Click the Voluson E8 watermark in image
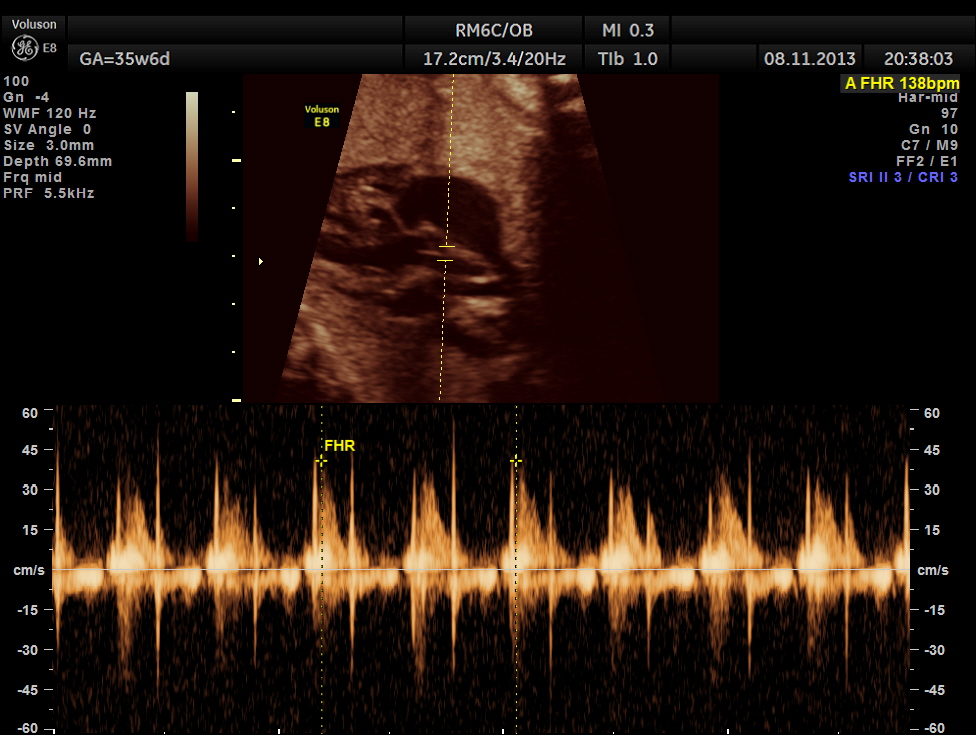Viewport: 976px width, 735px height. click(322, 116)
